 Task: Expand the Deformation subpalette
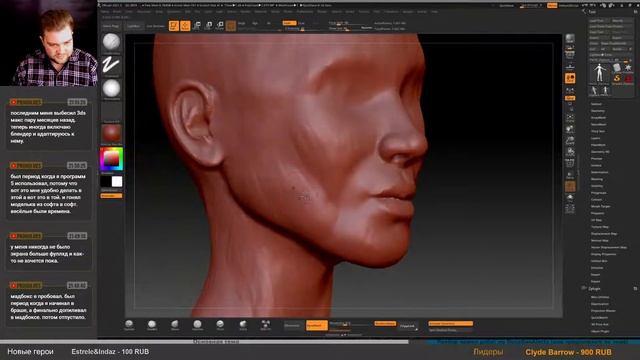[x=600, y=172]
